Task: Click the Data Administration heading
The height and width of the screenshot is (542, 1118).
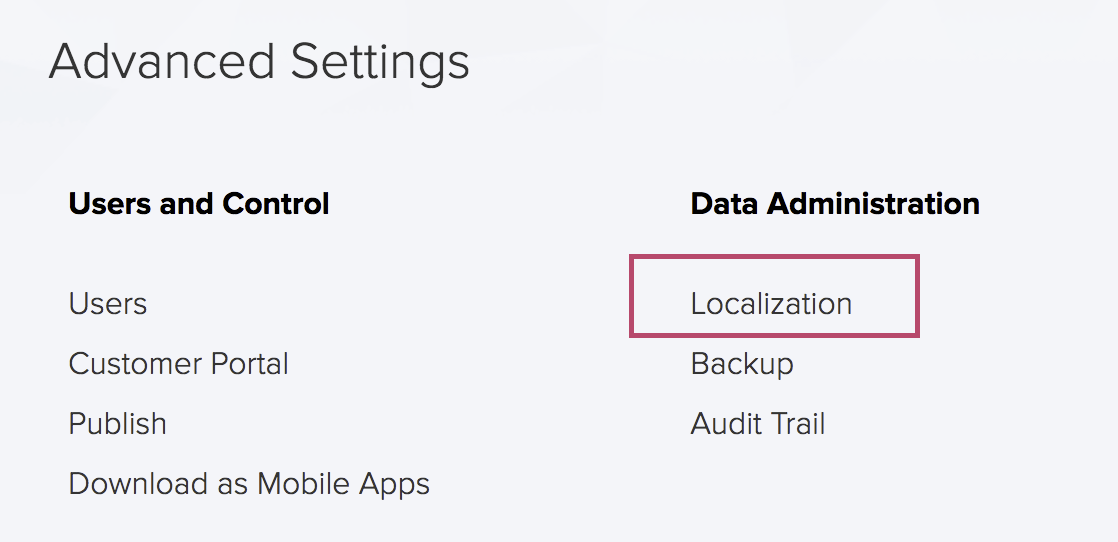Action: (835, 204)
